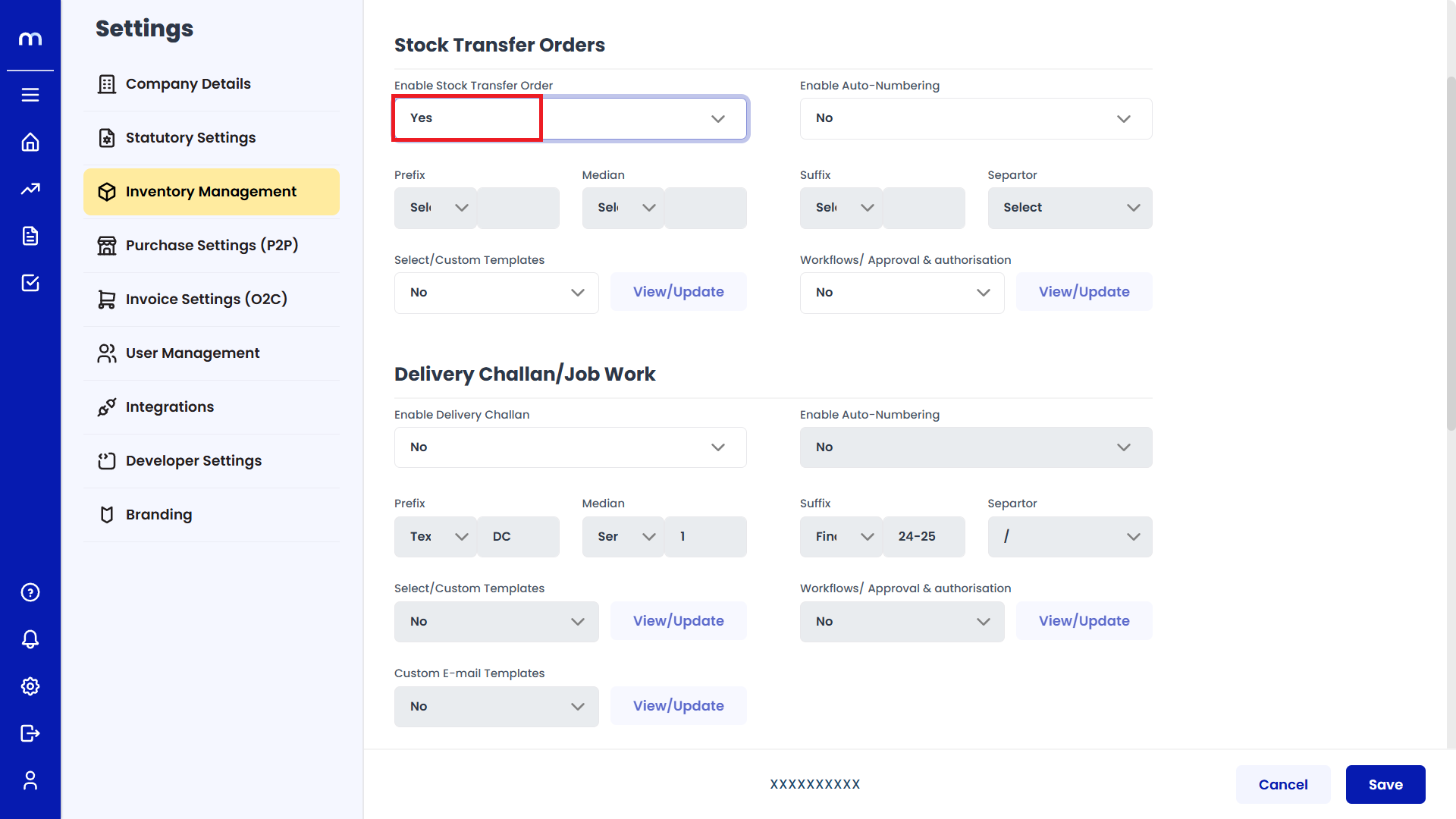Image resolution: width=1456 pixels, height=819 pixels.
Task: Open the documents icon in the sidebar
Action: tap(30, 236)
